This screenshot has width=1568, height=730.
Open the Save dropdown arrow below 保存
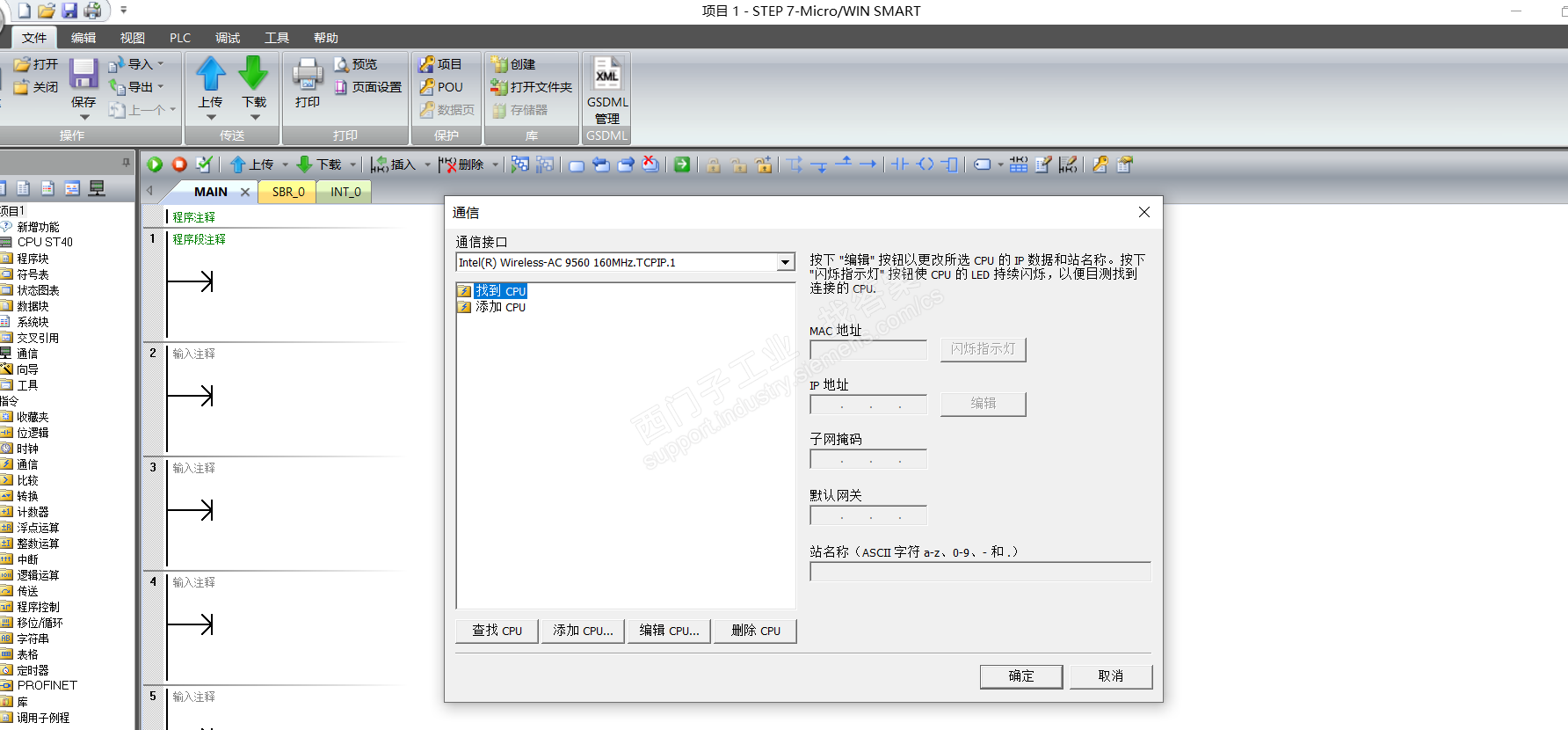click(x=84, y=117)
